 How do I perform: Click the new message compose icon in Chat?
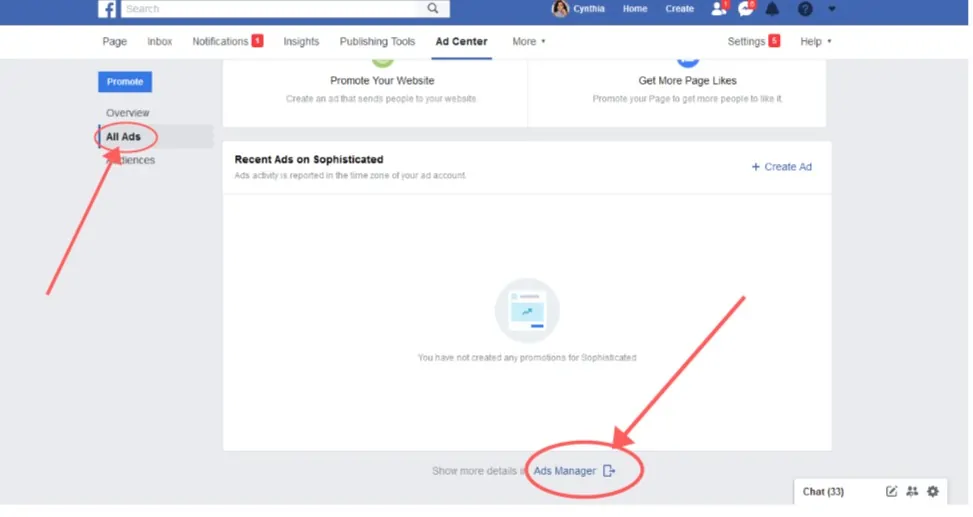(891, 492)
